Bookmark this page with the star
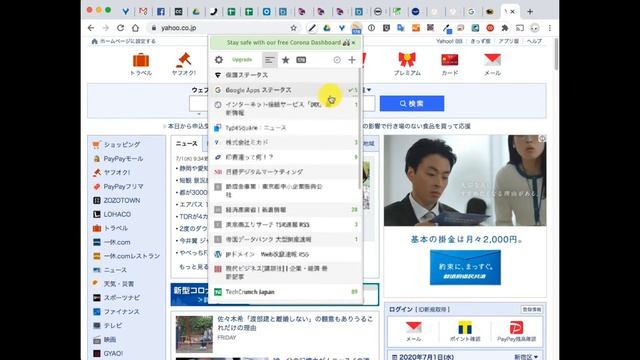Screen dimensions: 640x360 coord(293,28)
